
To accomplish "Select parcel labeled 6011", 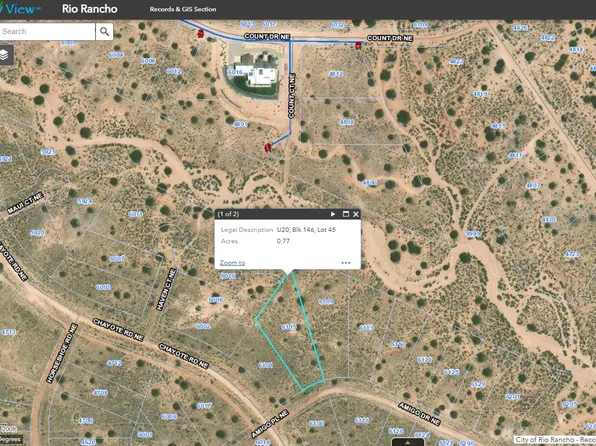I will click(x=135, y=214).
